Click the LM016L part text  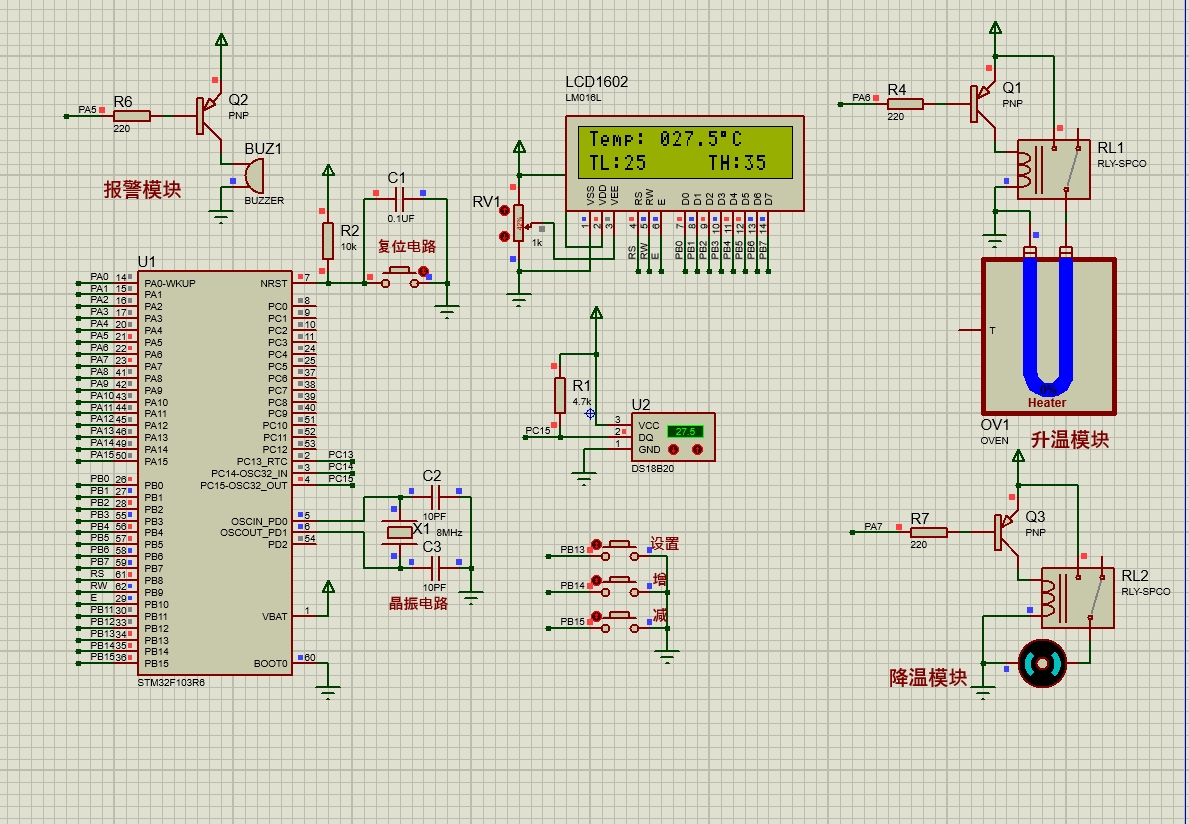click(x=583, y=98)
